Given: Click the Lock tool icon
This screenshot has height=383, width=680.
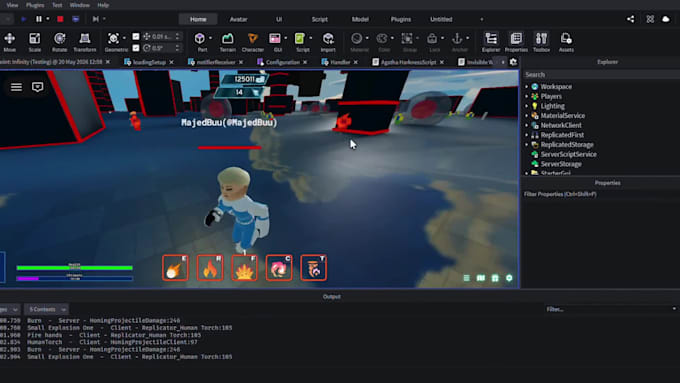Looking at the screenshot, I should [x=432, y=39].
